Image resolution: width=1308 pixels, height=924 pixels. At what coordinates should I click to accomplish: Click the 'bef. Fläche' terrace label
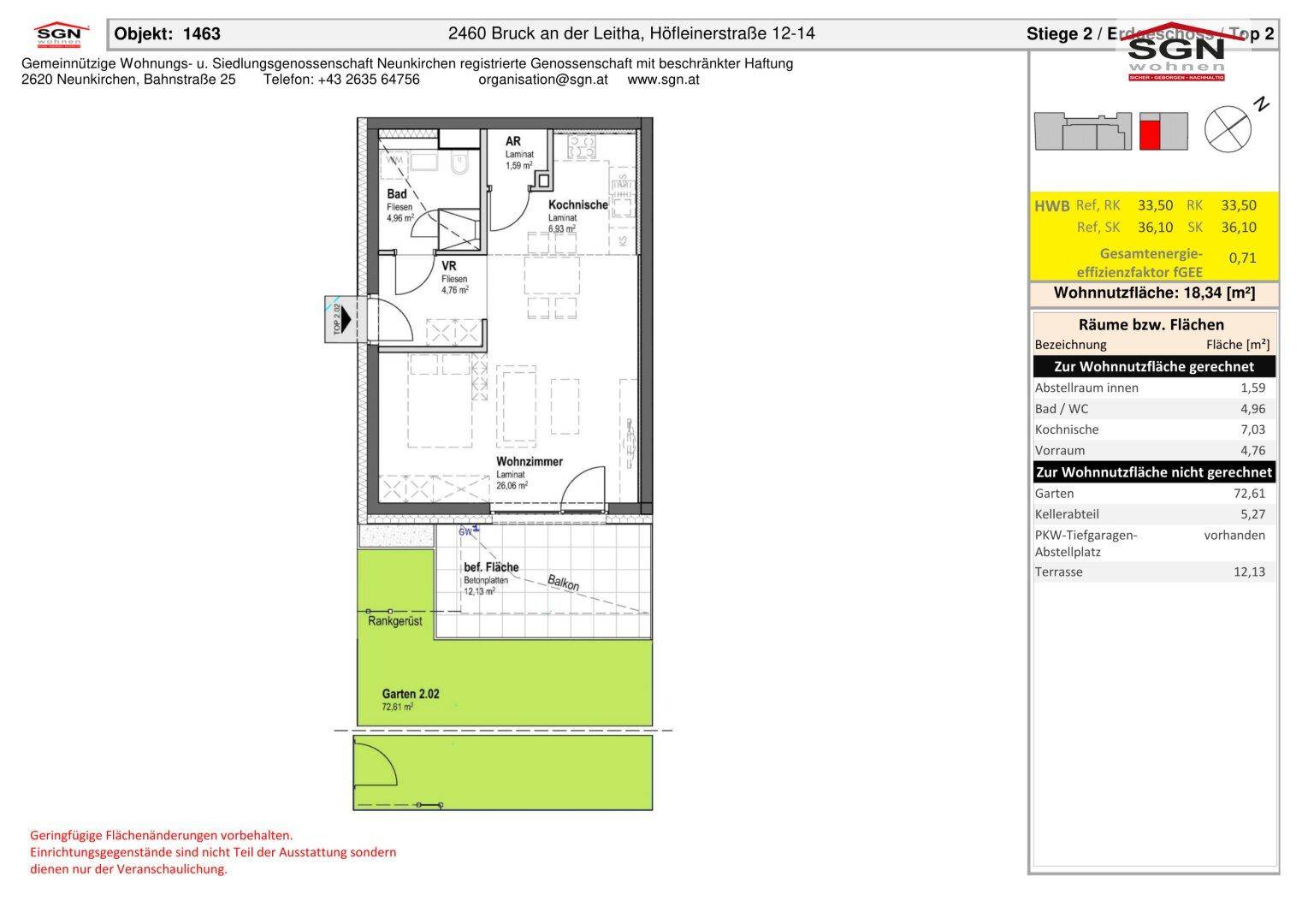[491, 567]
